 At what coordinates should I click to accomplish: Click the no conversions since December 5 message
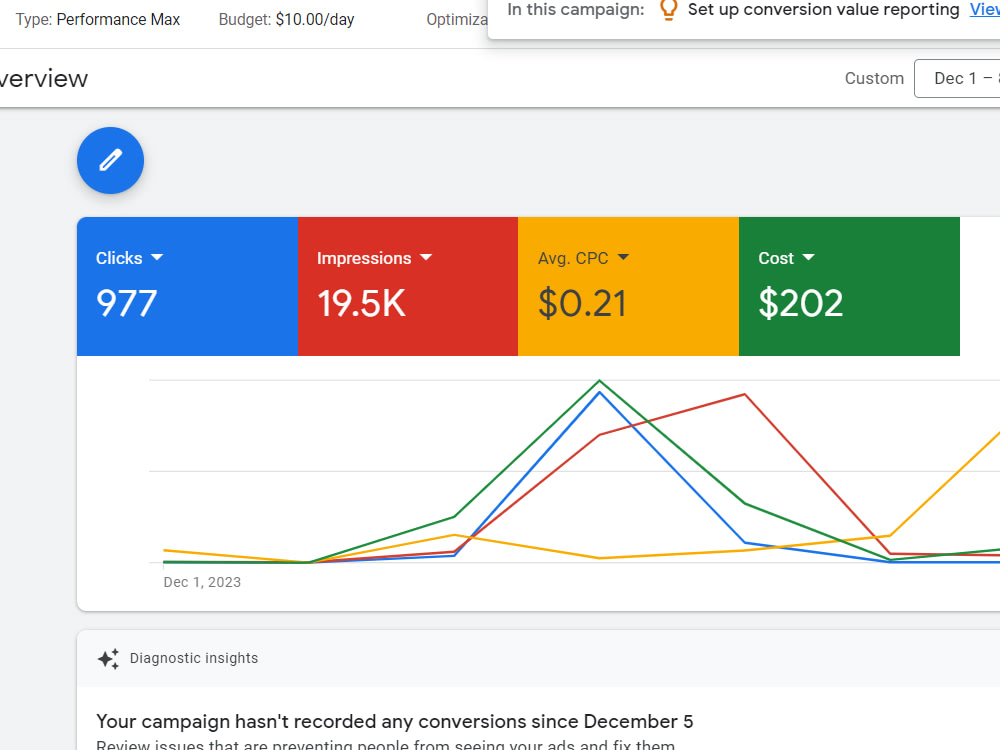tap(394, 721)
